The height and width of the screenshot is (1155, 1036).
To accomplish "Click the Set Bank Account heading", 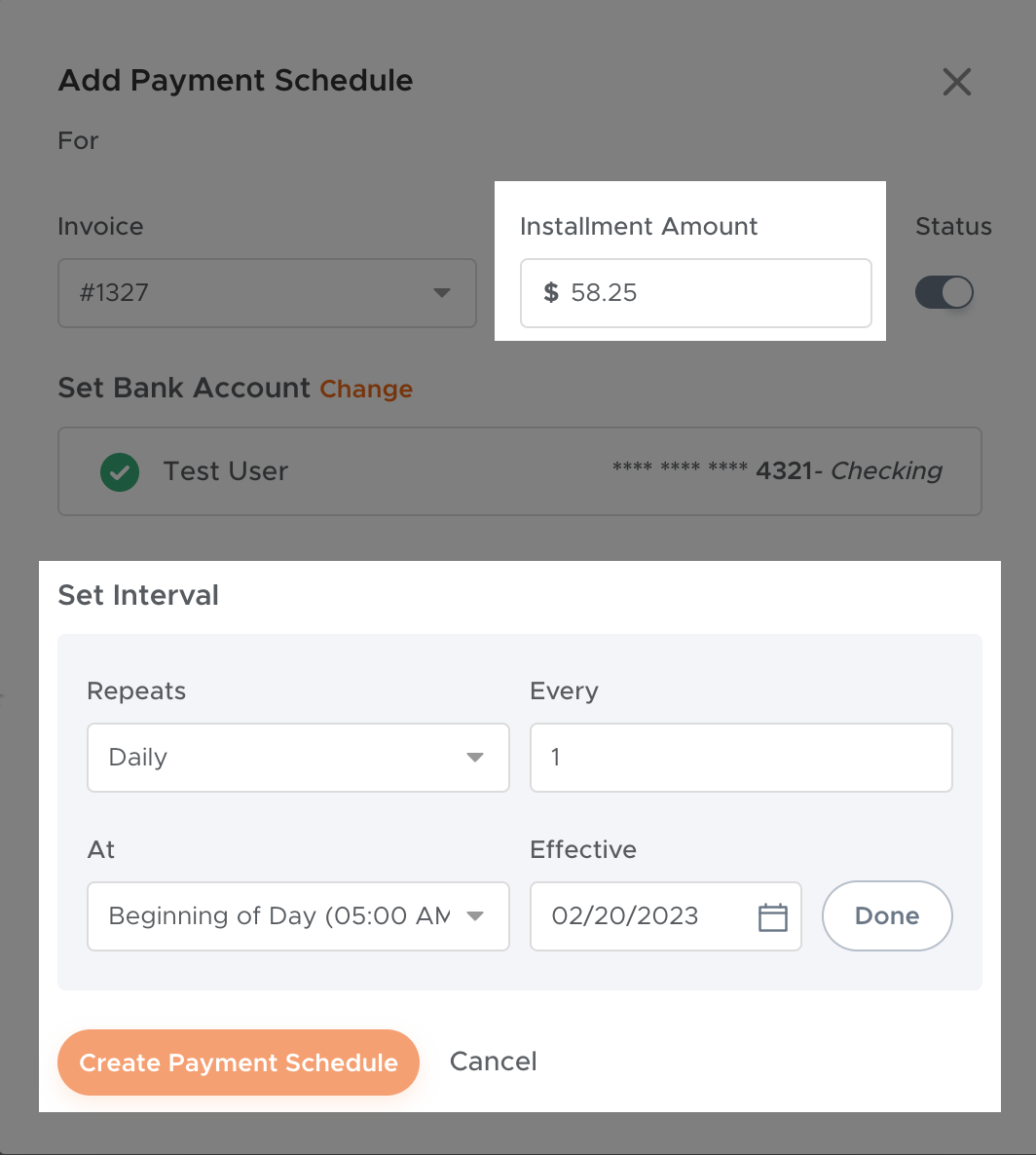I will pos(184,388).
